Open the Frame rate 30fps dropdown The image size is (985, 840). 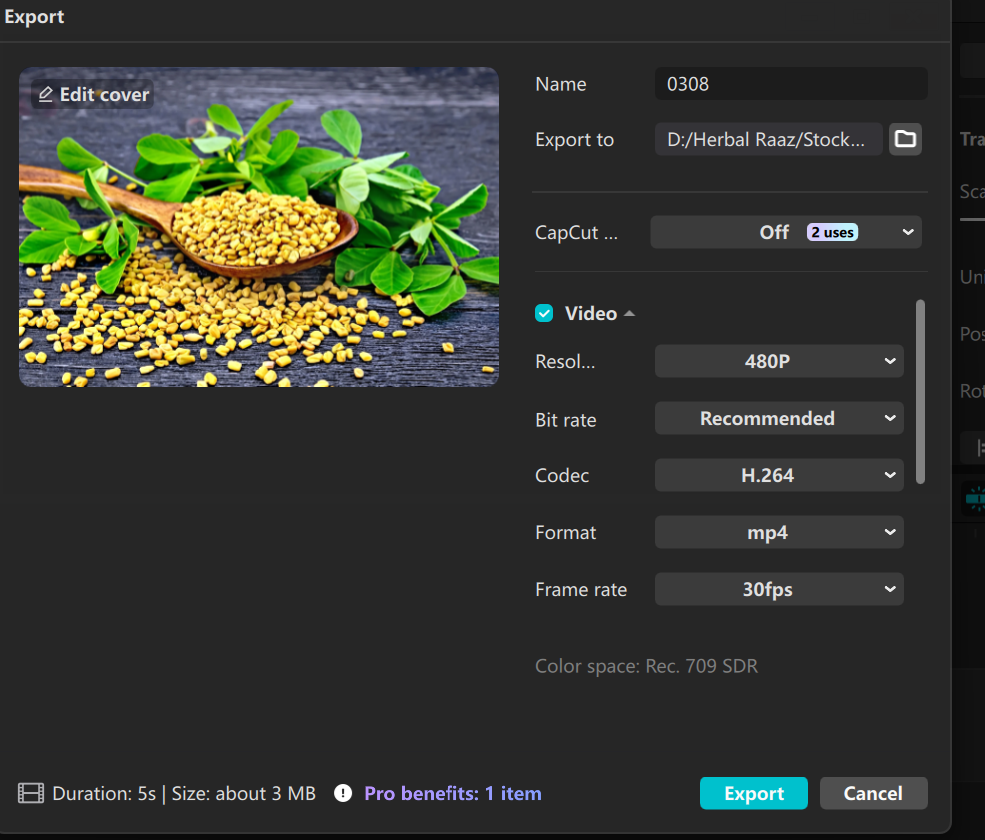[779, 589]
